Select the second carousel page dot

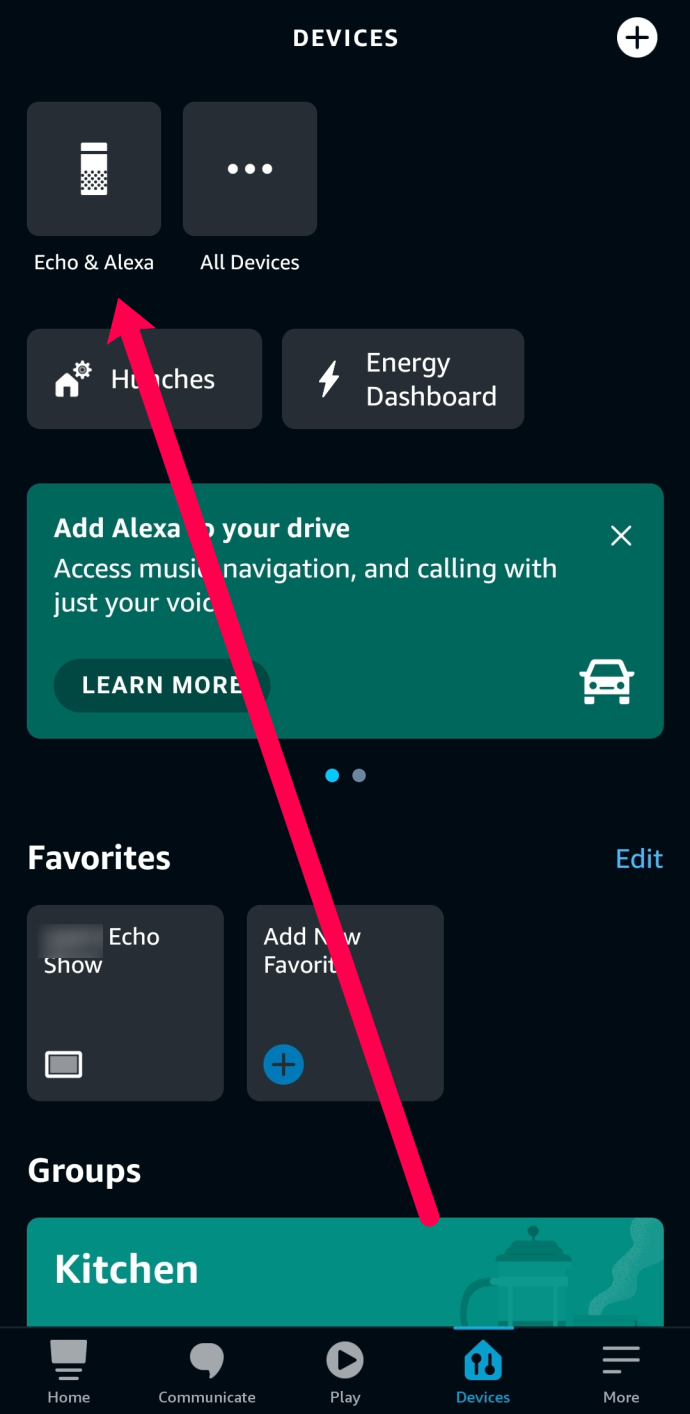359,775
